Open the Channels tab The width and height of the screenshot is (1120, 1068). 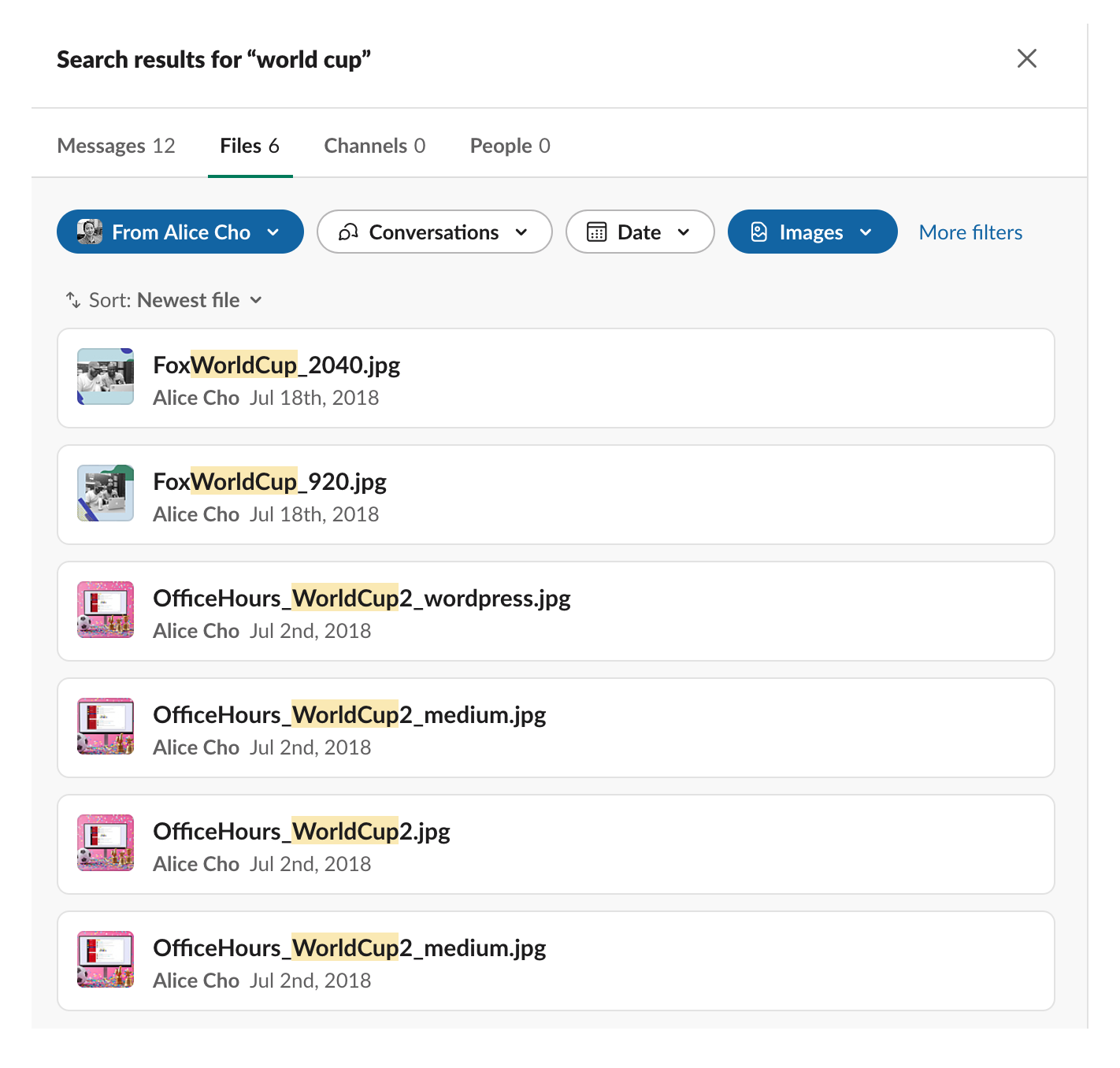pos(374,146)
